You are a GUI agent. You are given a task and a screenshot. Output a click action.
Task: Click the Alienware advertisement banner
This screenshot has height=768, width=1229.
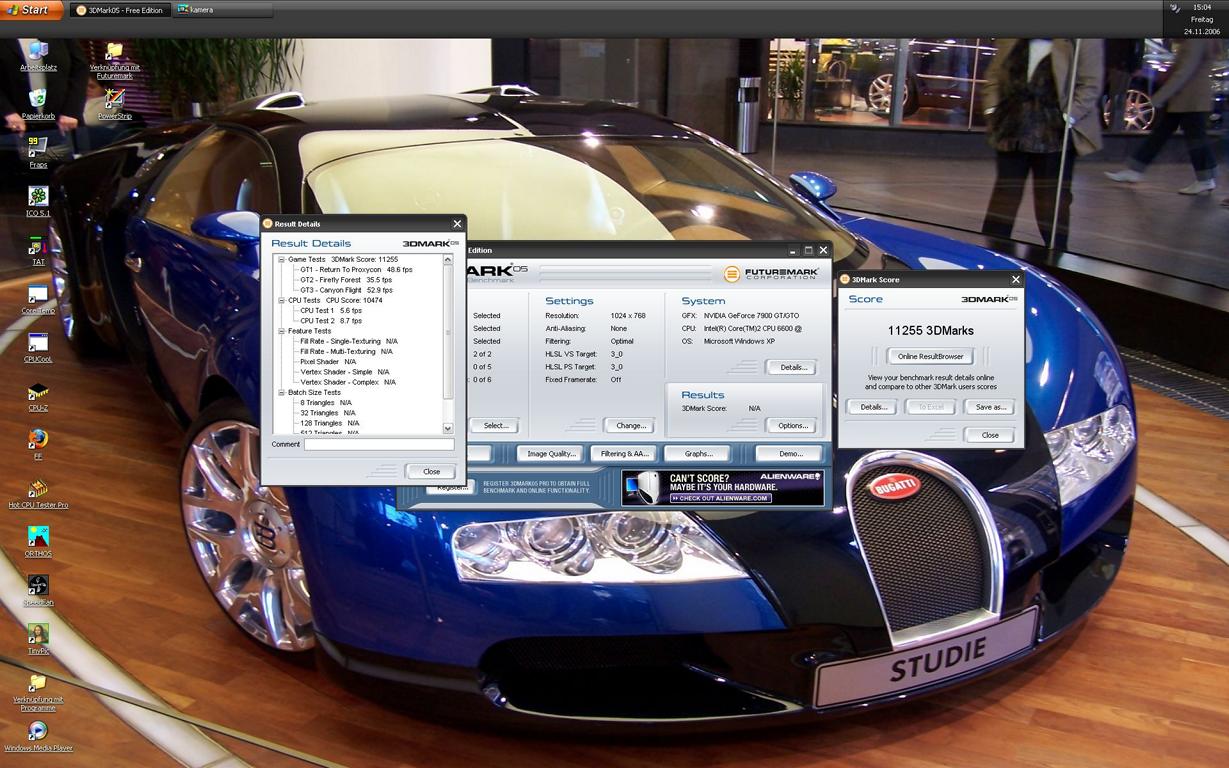(722, 488)
